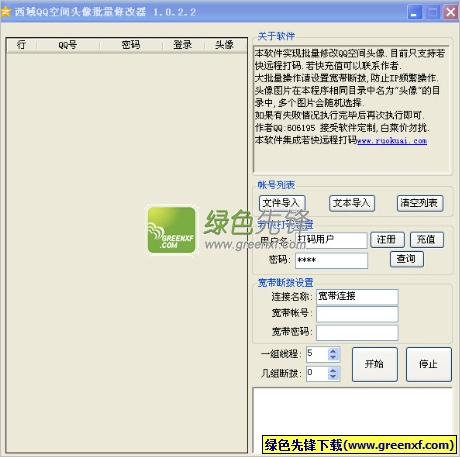Decrease 一组线程 value with down arrow
The height and width of the screenshot is (457, 460).
point(333,357)
